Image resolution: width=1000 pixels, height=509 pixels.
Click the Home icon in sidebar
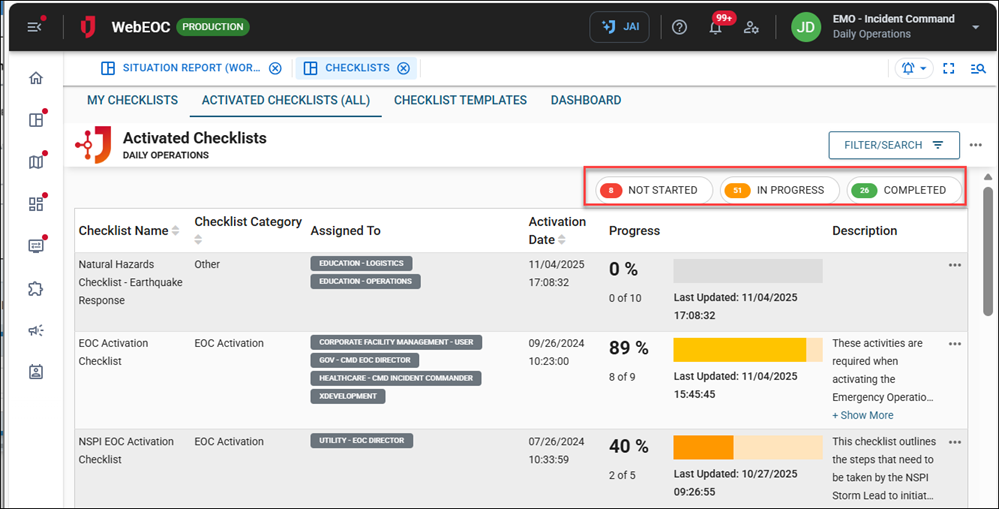coord(36,78)
